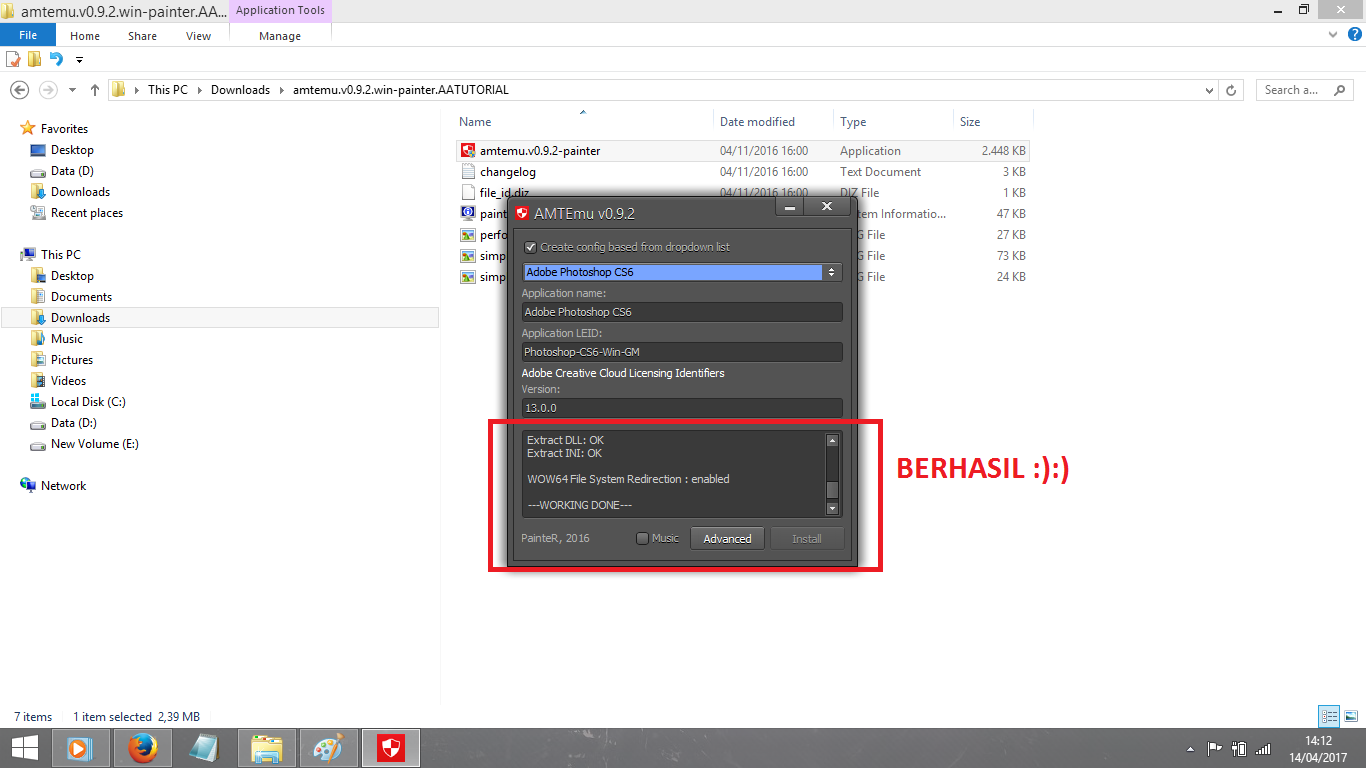Viewport: 1366px width, 768px height.
Task: Click the Advanced button in AMTEmu
Action: 727,539
